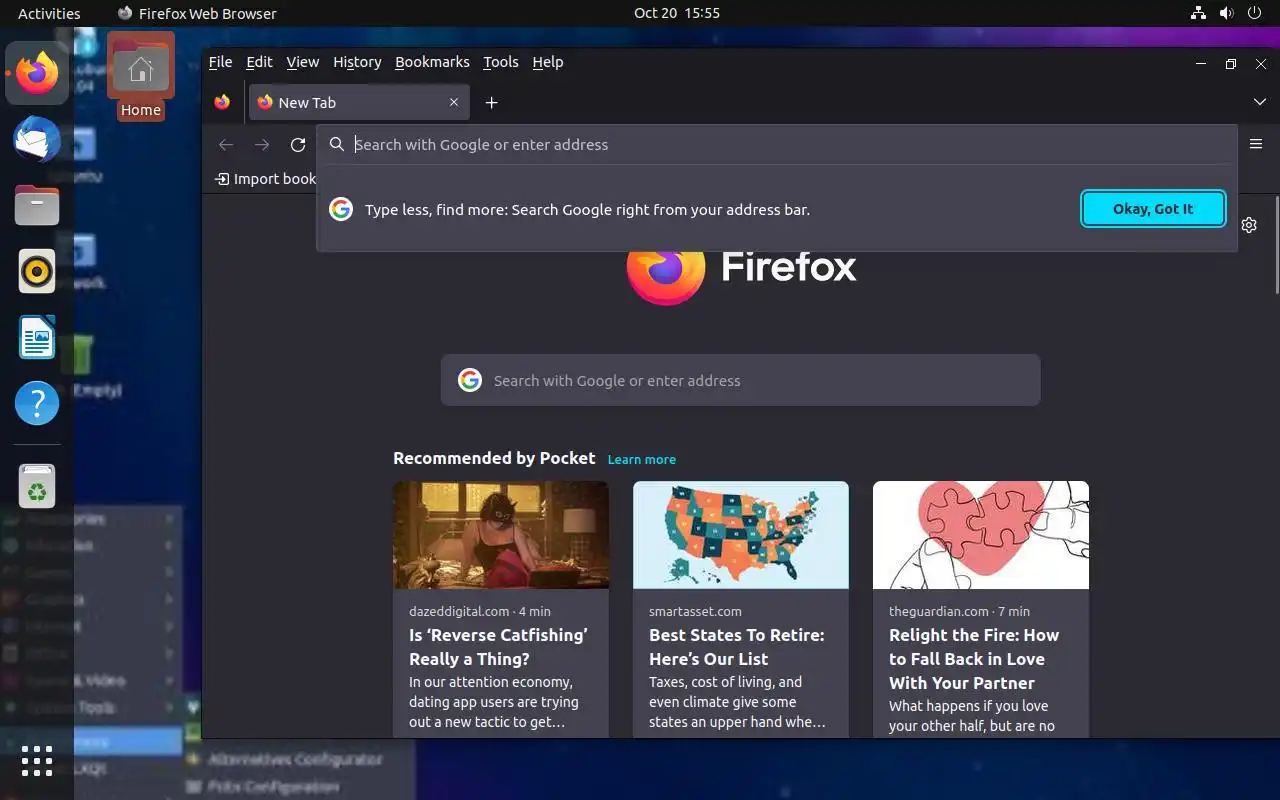Screen dimensions: 1280x800
Task: Open Activities overview
Action: point(49,13)
